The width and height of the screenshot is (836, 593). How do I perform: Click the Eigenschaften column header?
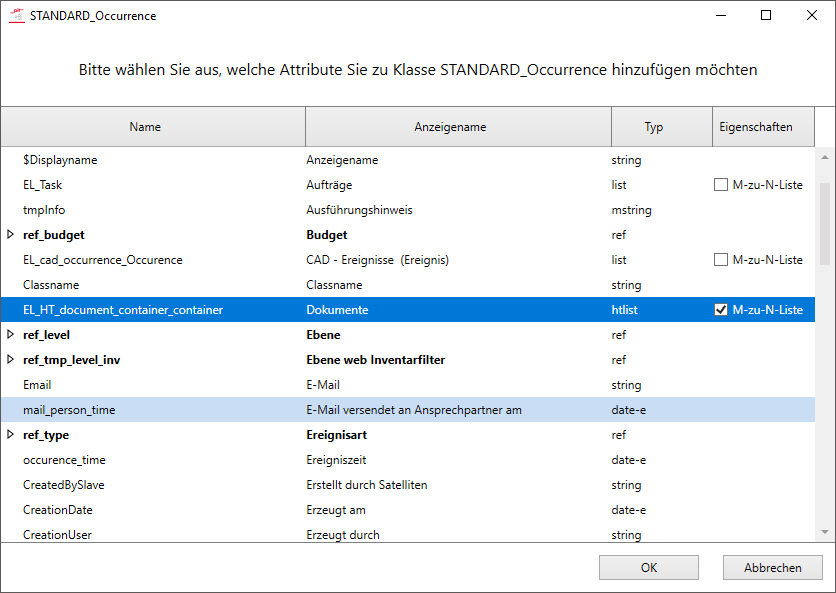pyautogui.click(x=756, y=127)
